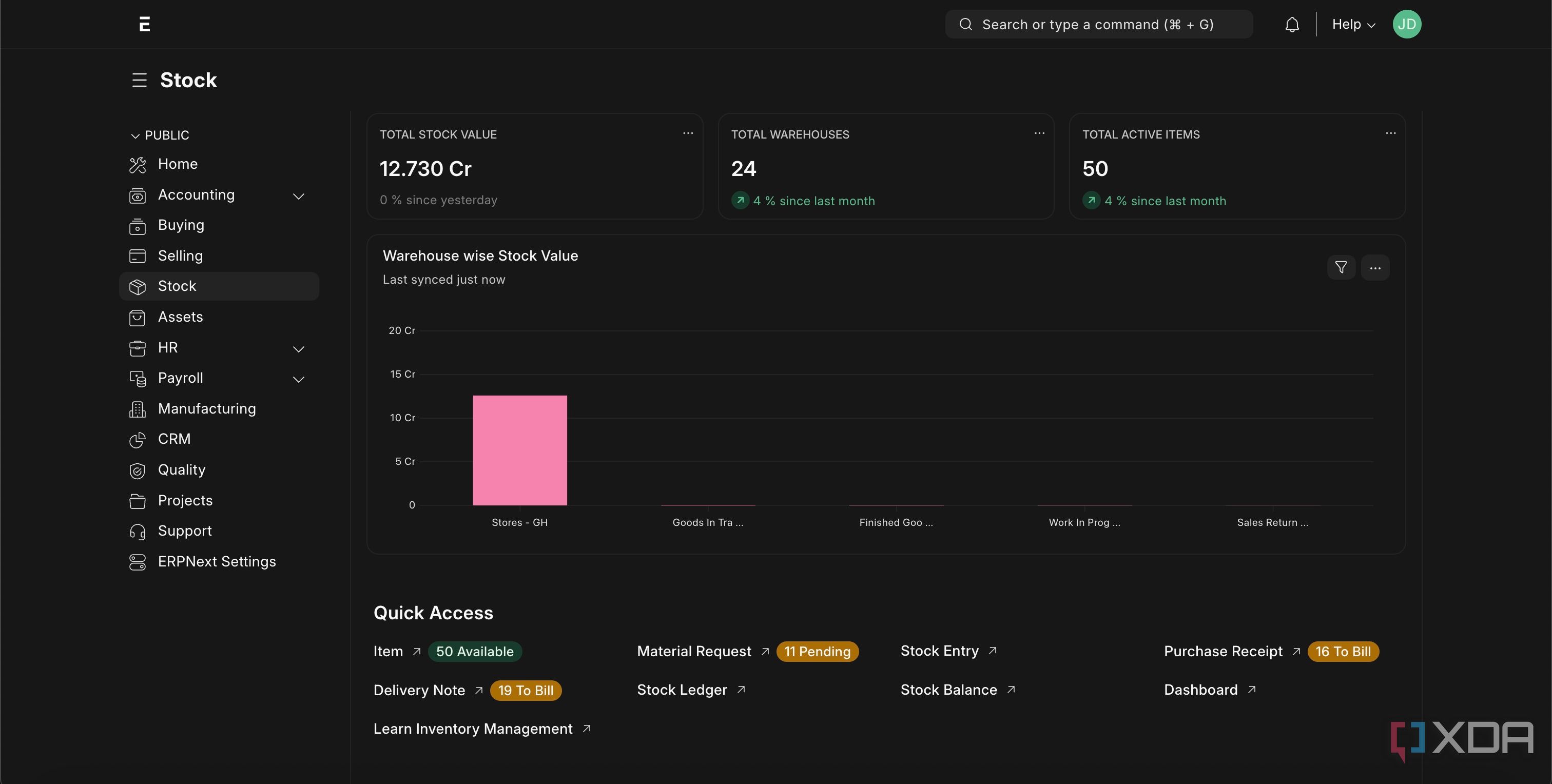
Task: Go to the Accounting workspace
Action: tap(196, 194)
